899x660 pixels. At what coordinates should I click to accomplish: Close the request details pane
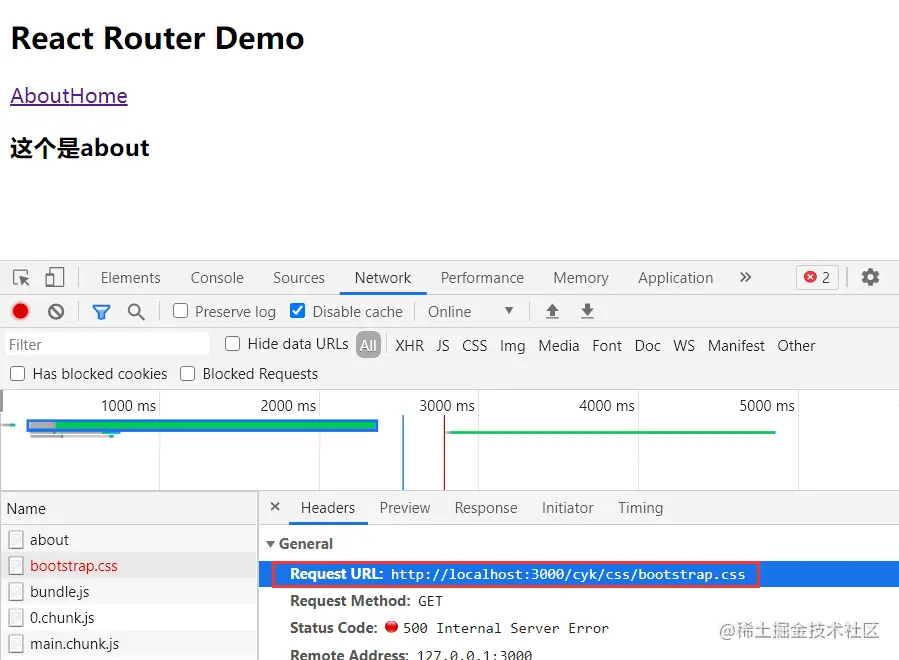click(x=275, y=507)
